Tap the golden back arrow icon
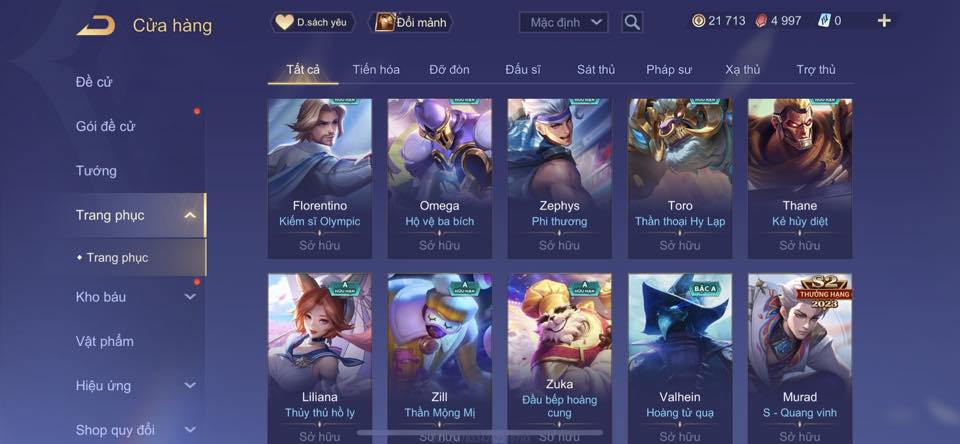Screen dimensions: 960x444 [x=96, y=26]
